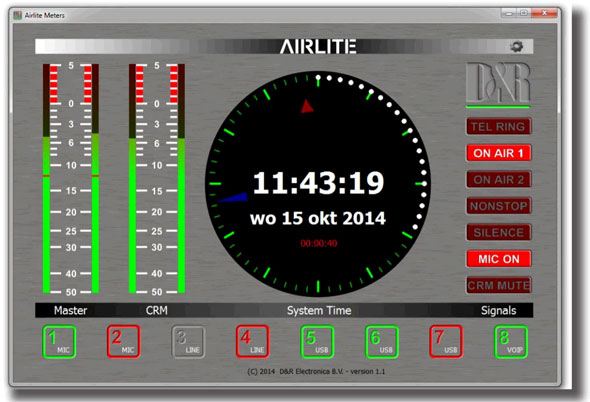Click the red timer 00:00:40
The width and height of the screenshot is (590, 402).
click(319, 244)
